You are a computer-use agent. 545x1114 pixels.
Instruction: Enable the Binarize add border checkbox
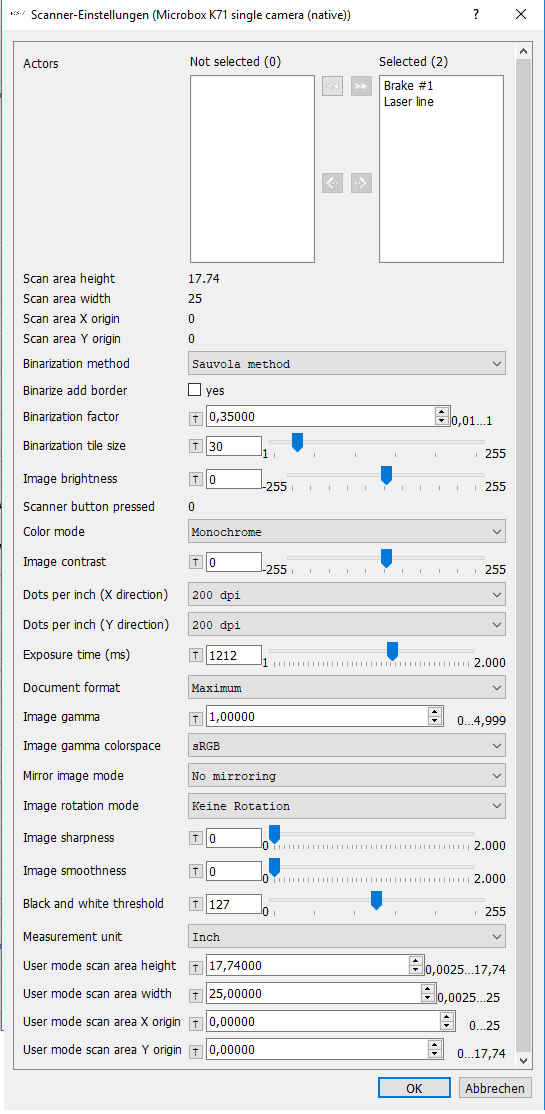click(x=194, y=390)
